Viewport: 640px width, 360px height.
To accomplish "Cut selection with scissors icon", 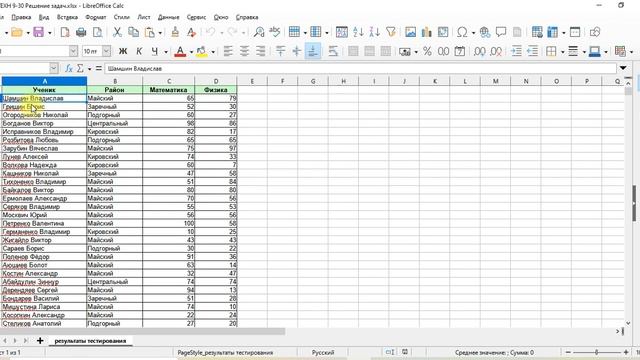I will coord(117,32).
